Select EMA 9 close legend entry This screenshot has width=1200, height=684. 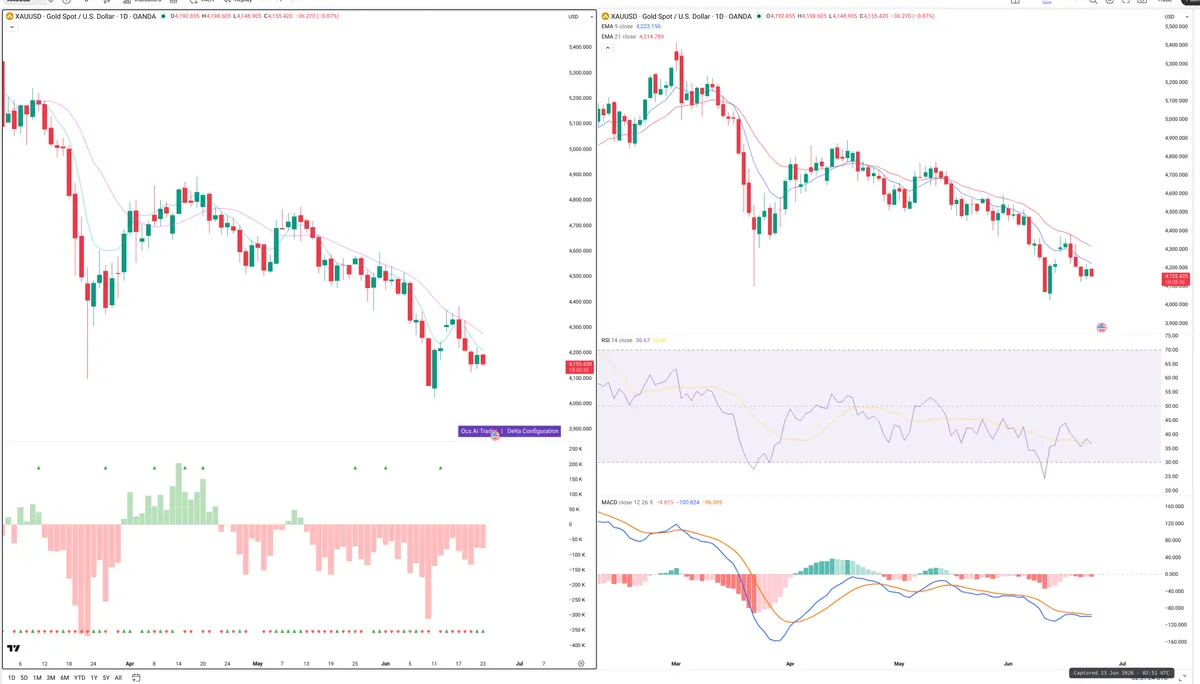617,26
